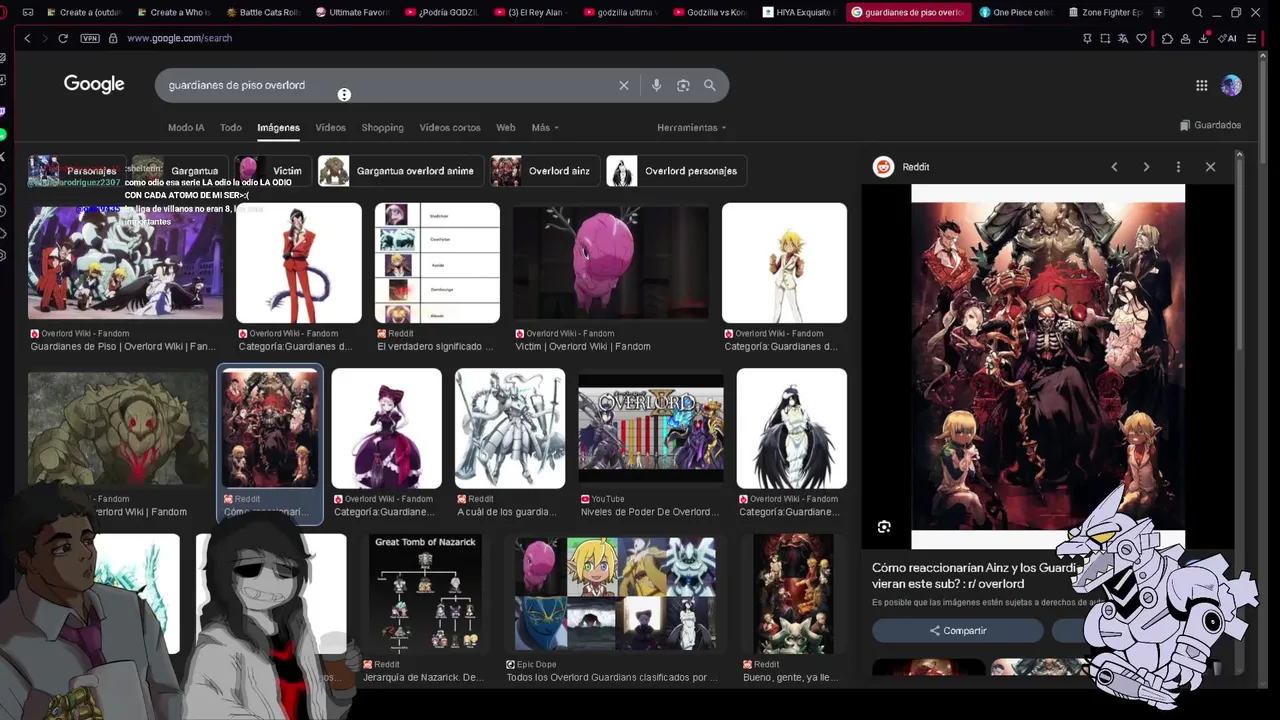Expand the Herramientas tools dropdown

click(x=691, y=128)
